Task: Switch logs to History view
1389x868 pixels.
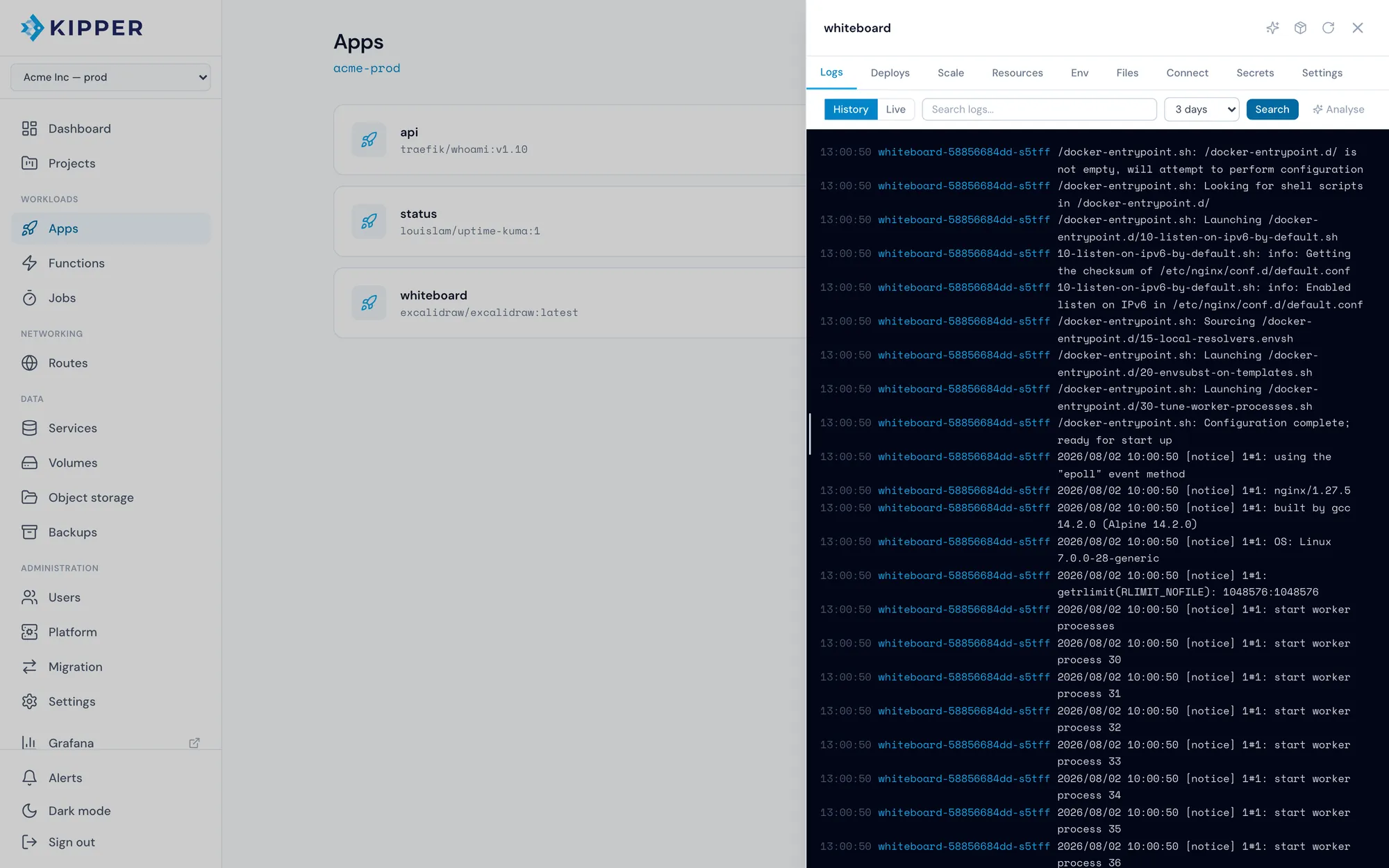Action: pos(851,109)
